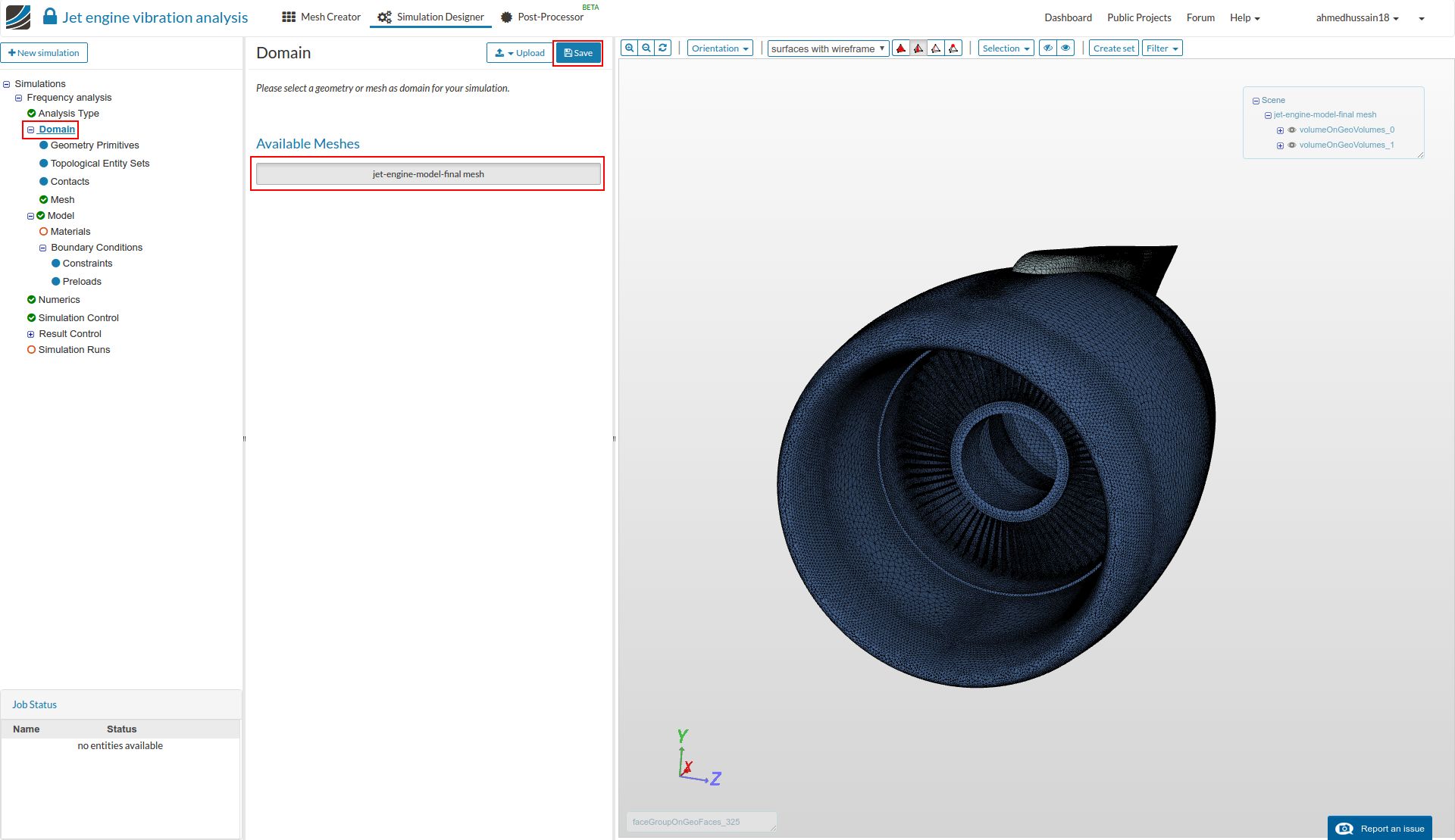Toggle visibility of volumeOnGeoVolumes_1
Screen dimensions: 1455x840
[x=1292, y=145]
